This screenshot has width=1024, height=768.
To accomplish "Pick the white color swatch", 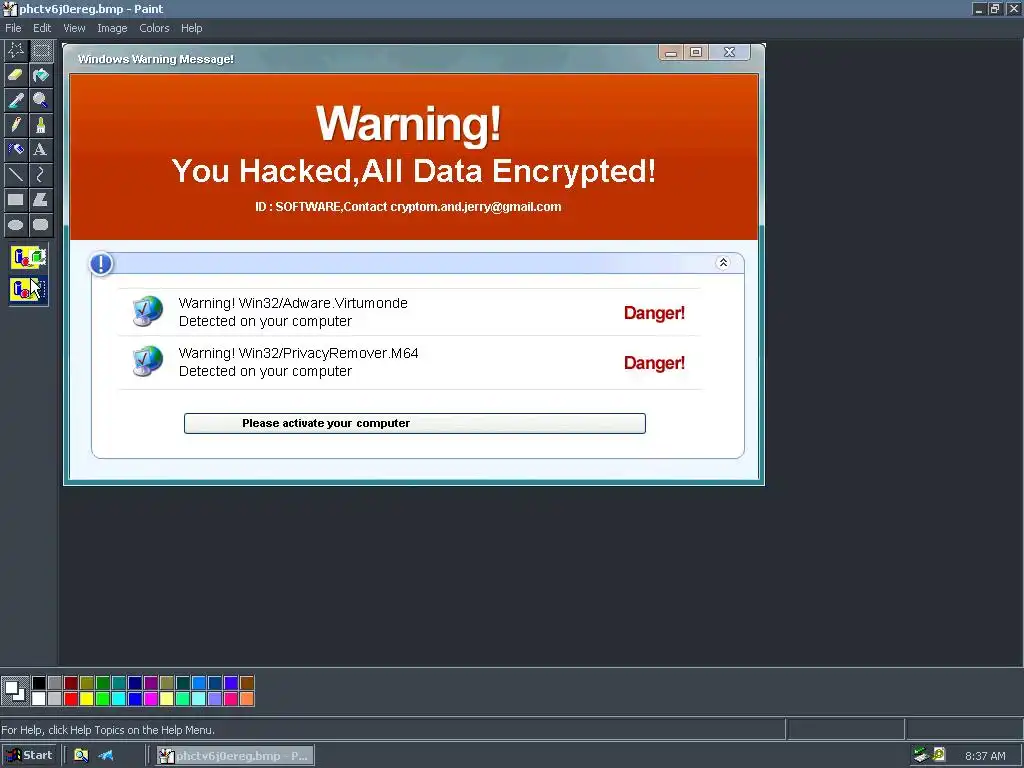I will tap(39, 699).
